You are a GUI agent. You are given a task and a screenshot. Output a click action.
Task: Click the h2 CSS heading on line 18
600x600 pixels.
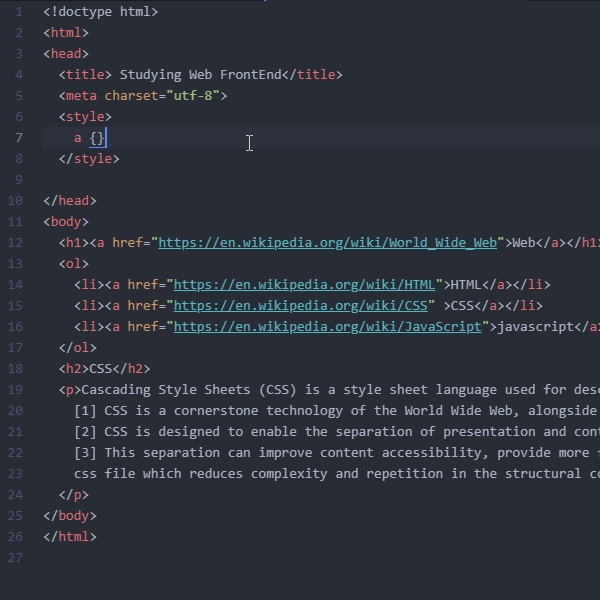point(104,369)
